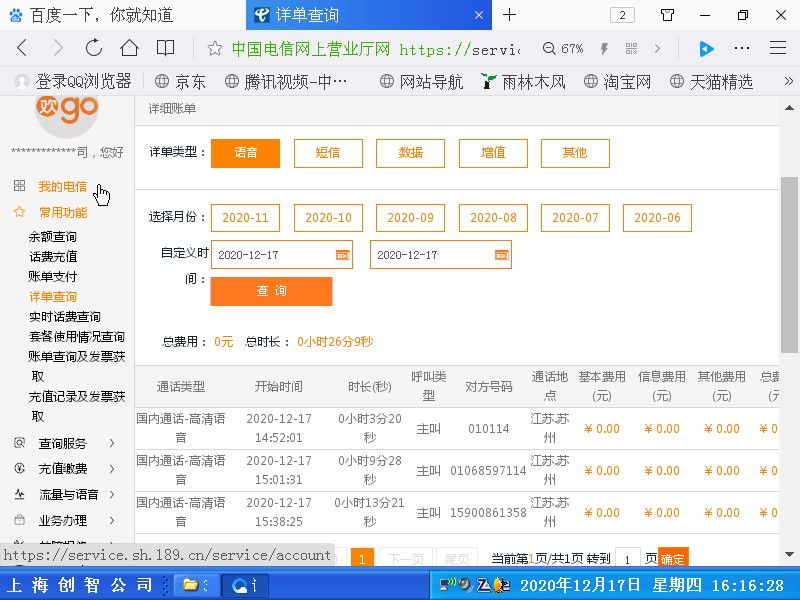Image resolution: width=800 pixels, height=600 pixels.
Task: Expand the 充值缴费 sidebar section
Action: pyautogui.click(x=64, y=468)
